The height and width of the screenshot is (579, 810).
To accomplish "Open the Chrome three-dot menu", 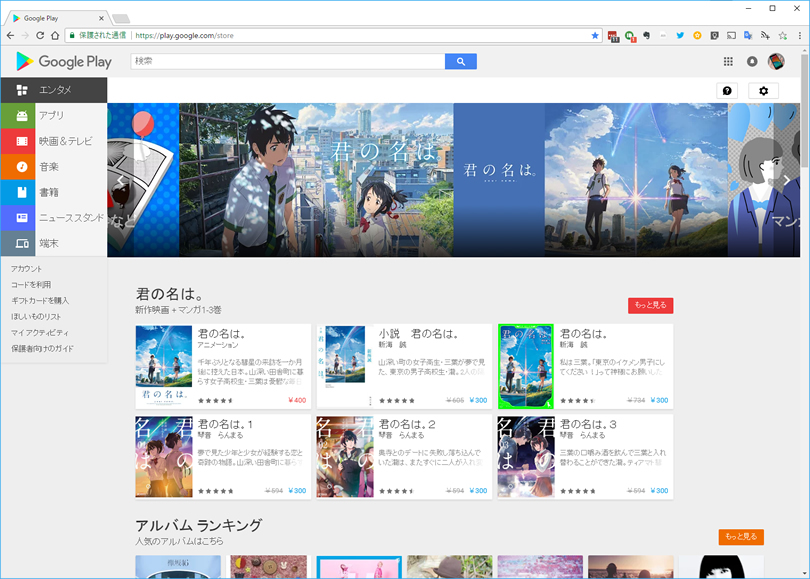I will pyautogui.click(x=800, y=35).
